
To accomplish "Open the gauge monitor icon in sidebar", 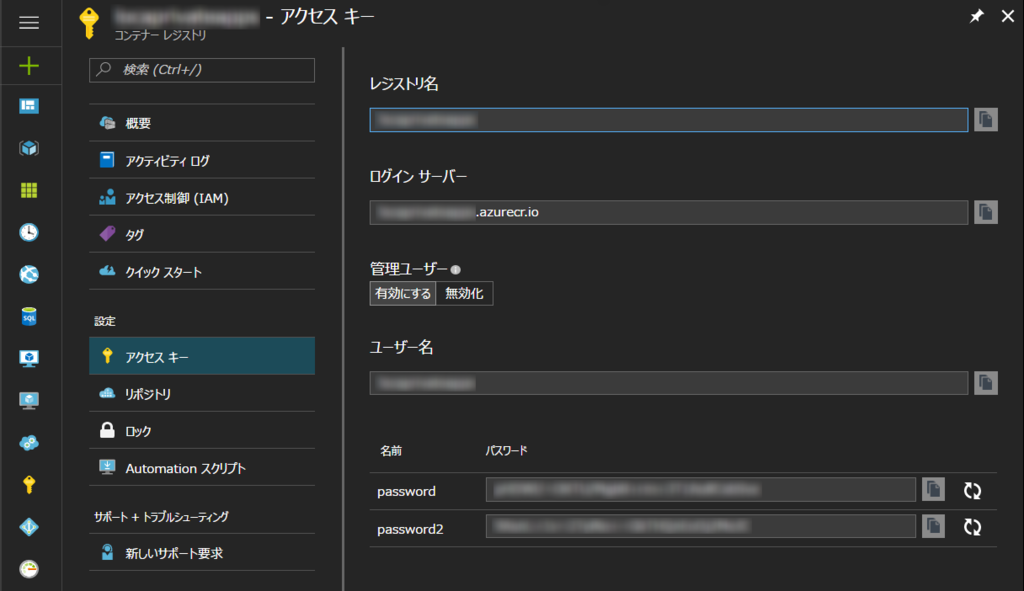I will tap(29, 569).
